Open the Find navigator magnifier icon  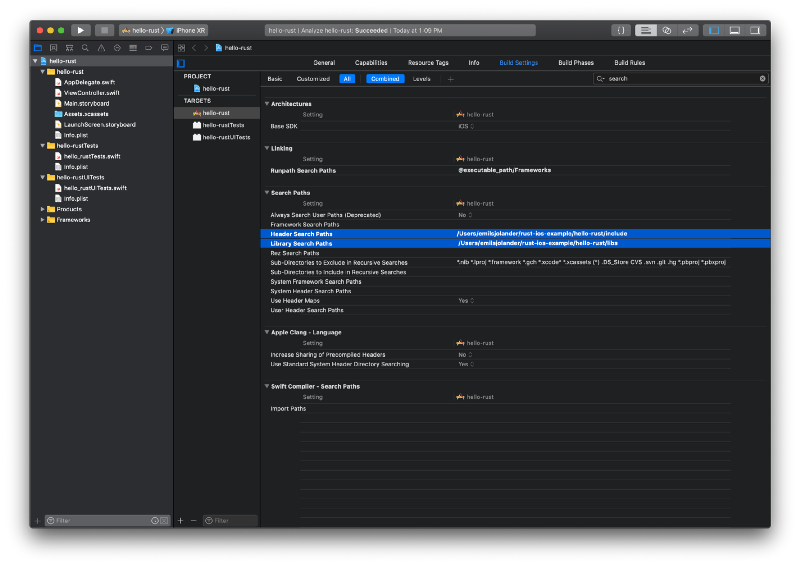point(85,47)
